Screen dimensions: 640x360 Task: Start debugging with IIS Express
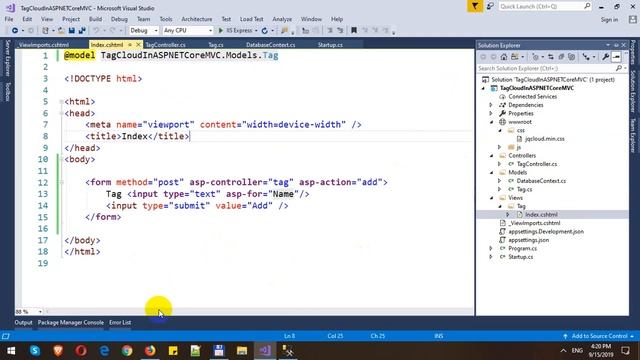click(x=235, y=31)
